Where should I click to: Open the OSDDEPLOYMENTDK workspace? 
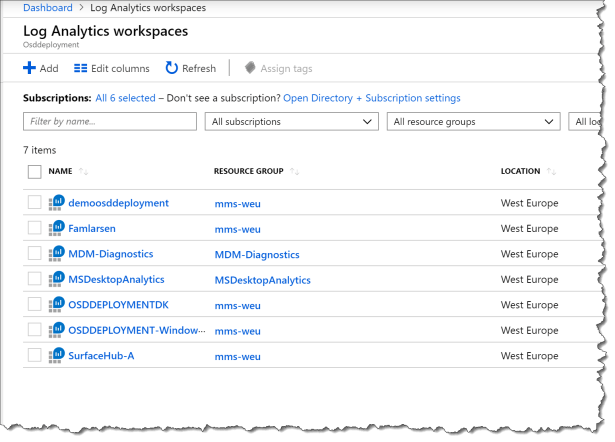118,305
